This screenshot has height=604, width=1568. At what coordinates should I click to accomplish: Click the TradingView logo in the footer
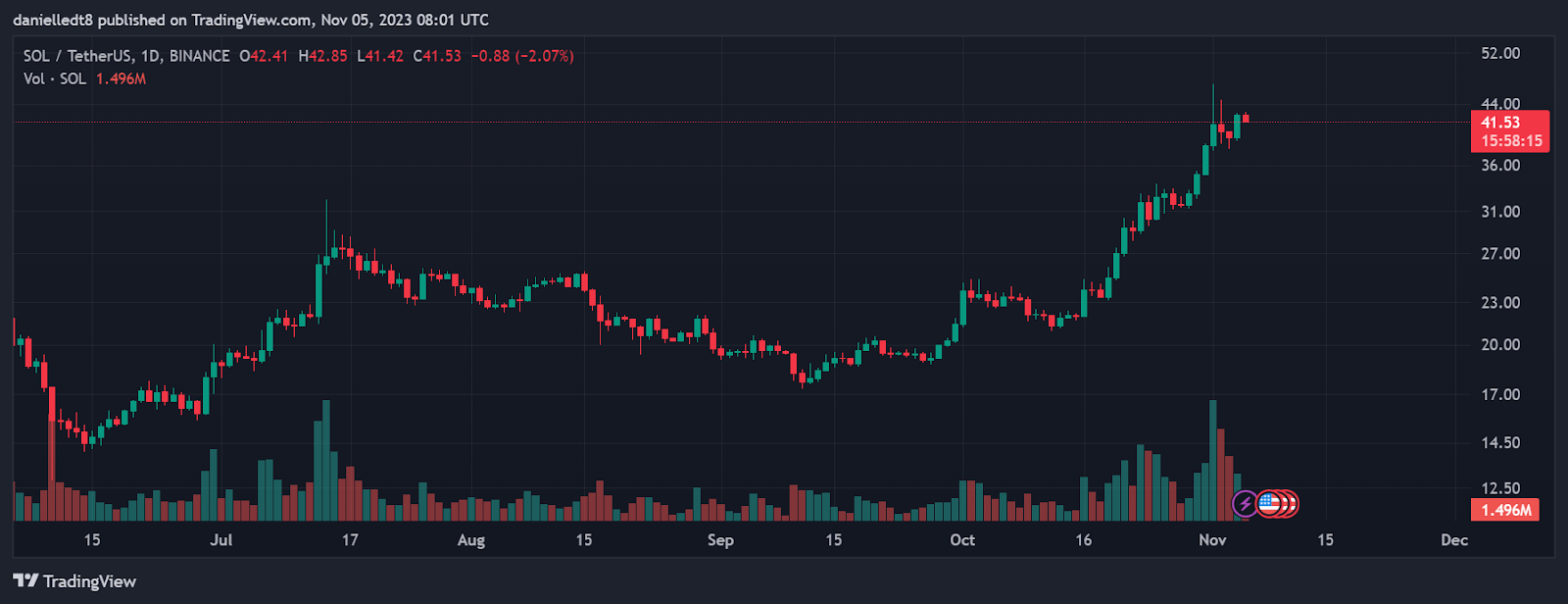(74, 581)
